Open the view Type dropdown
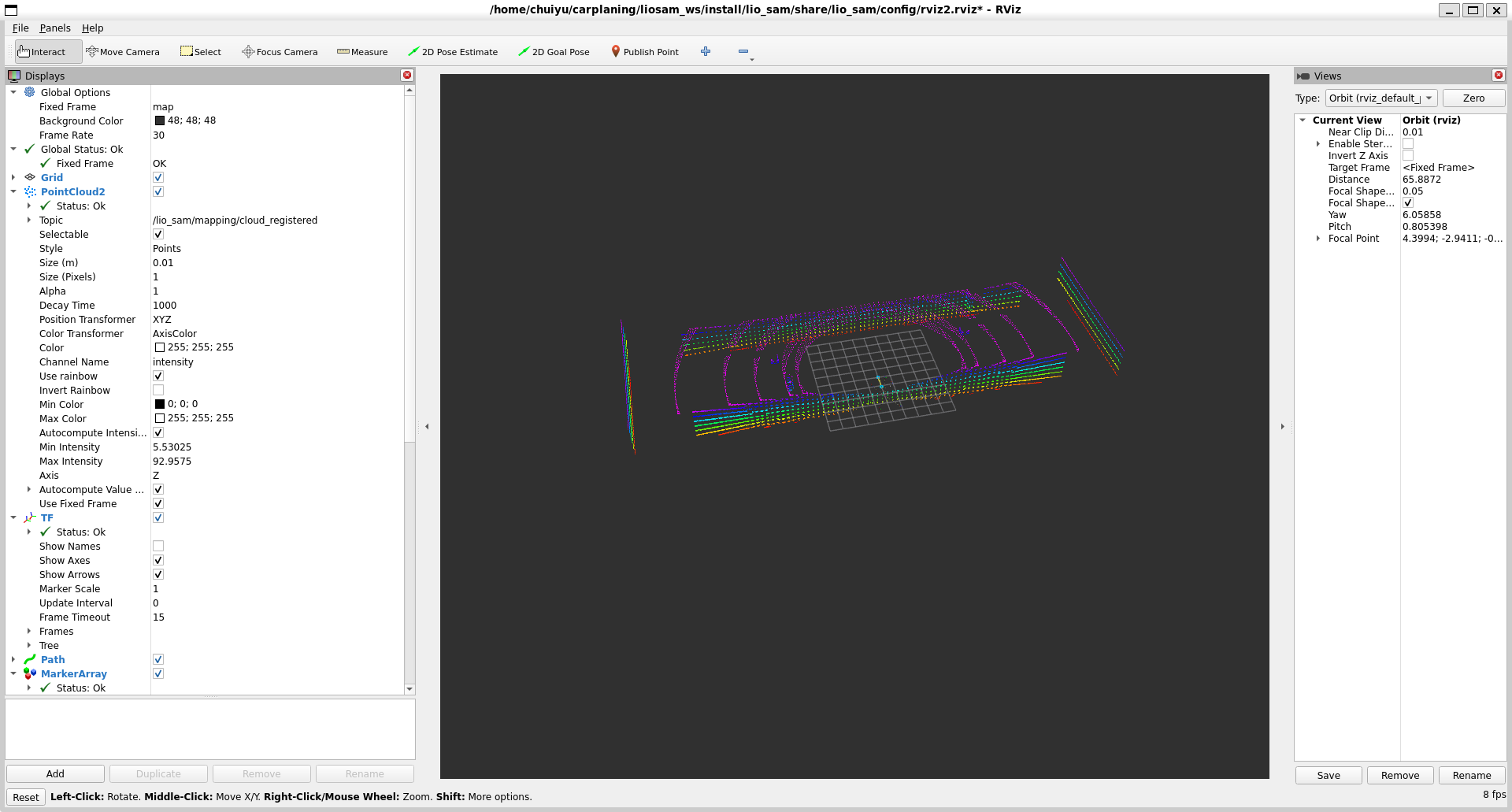This screenshot has width=1512, height=812. (x=1381, y=98)
